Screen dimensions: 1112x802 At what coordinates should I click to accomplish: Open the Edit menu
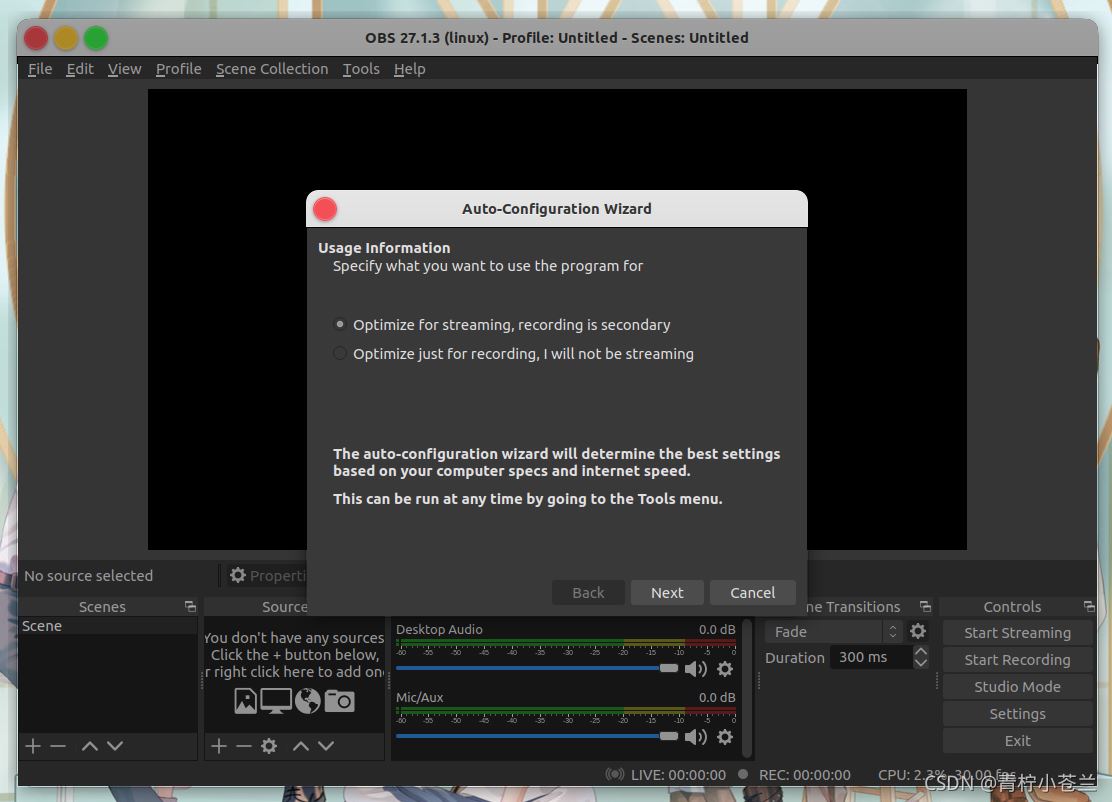pos(79,69)
